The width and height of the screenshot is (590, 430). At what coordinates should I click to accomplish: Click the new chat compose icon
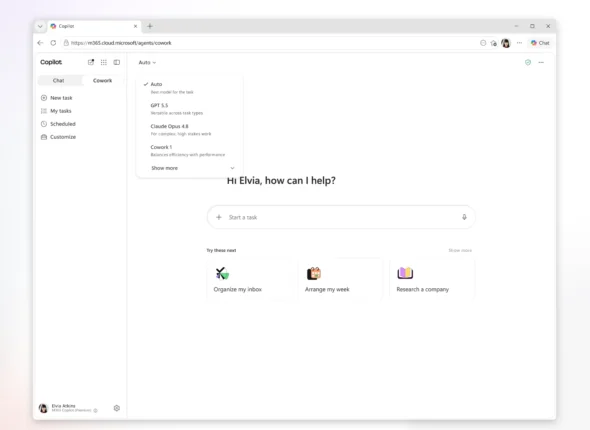91,62
